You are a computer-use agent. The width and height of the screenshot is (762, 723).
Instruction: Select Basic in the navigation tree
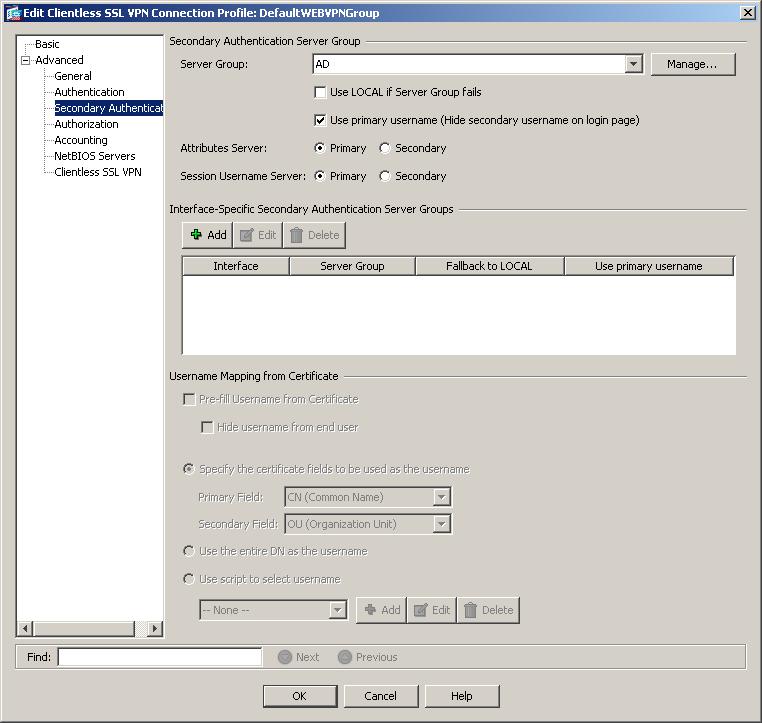pos(47,44)
